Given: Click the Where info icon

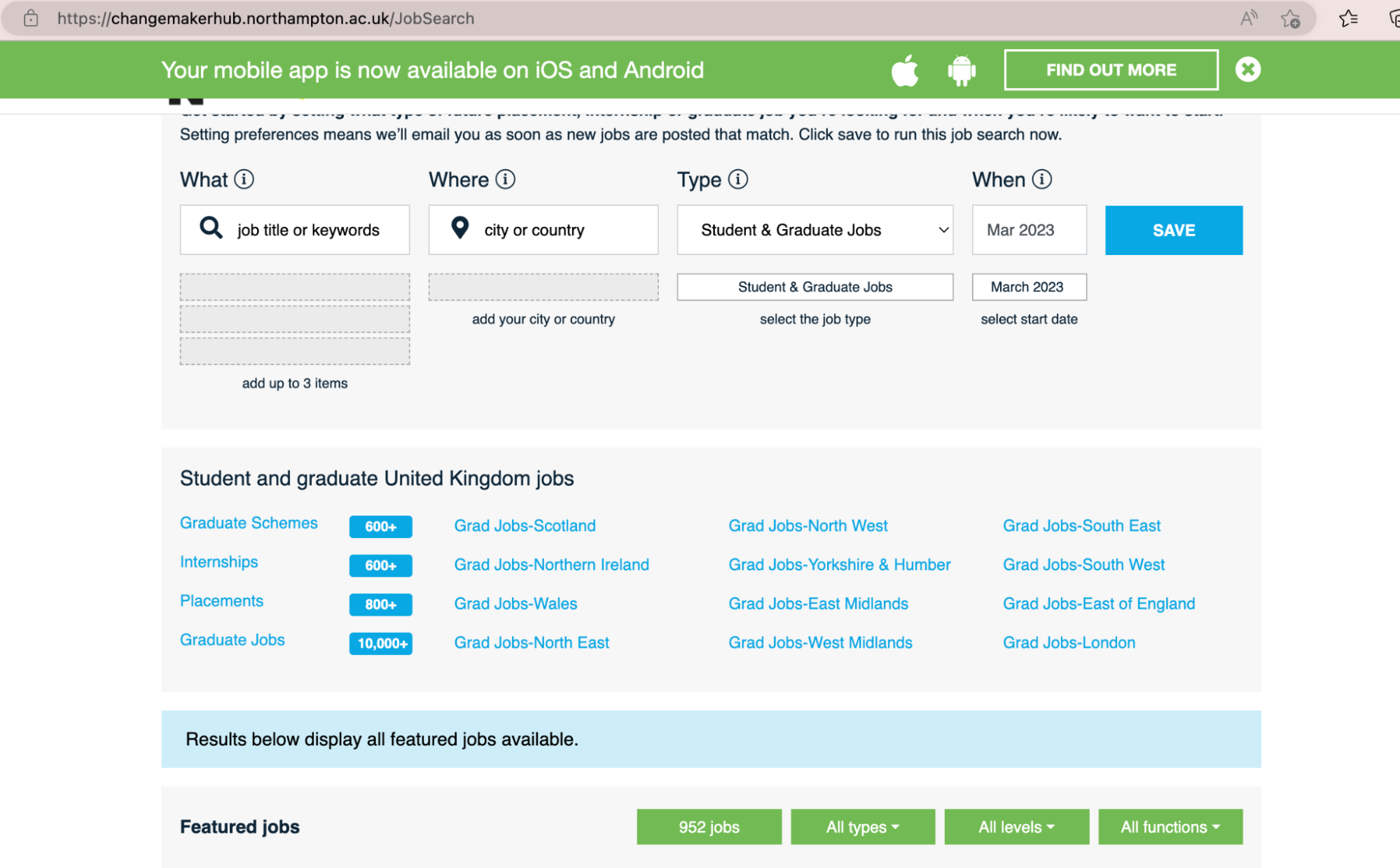Looking at the screenshot, I should tap(505, 179).
